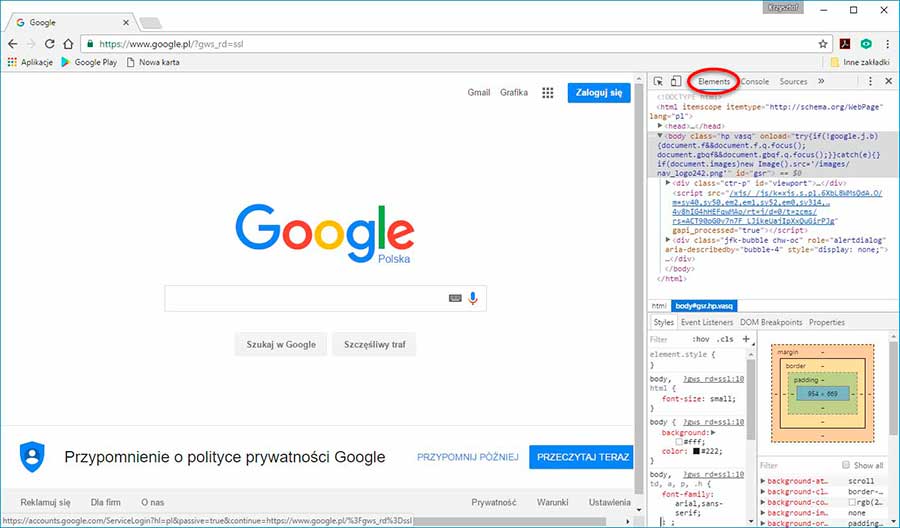Expand the background-cl… computed property

click(763, 492)
